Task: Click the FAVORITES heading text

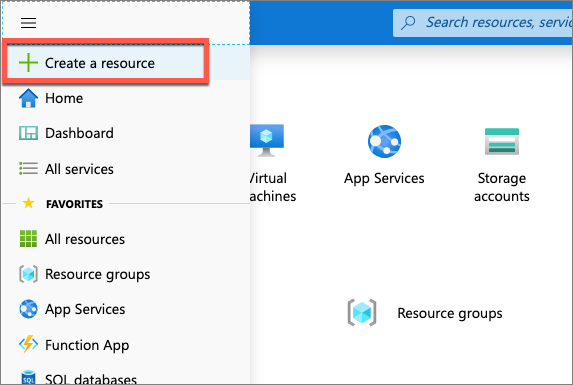Action: (x=75, y=204)
